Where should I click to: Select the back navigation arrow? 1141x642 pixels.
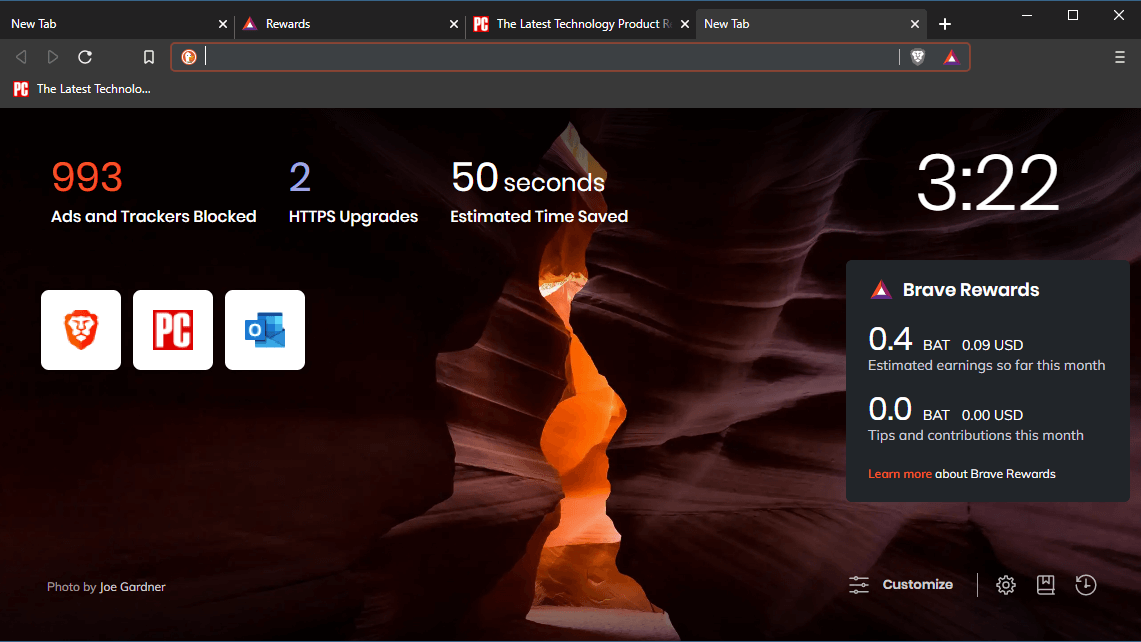click(20, 57)
